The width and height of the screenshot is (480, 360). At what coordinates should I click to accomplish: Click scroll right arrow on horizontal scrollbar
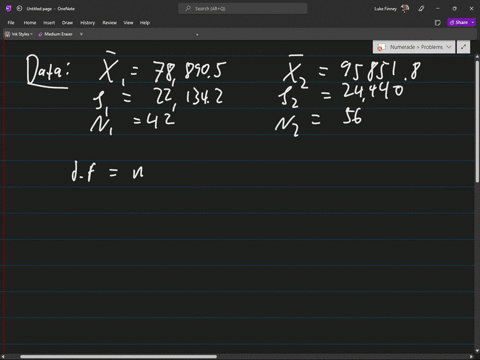(x=471, y=356)
